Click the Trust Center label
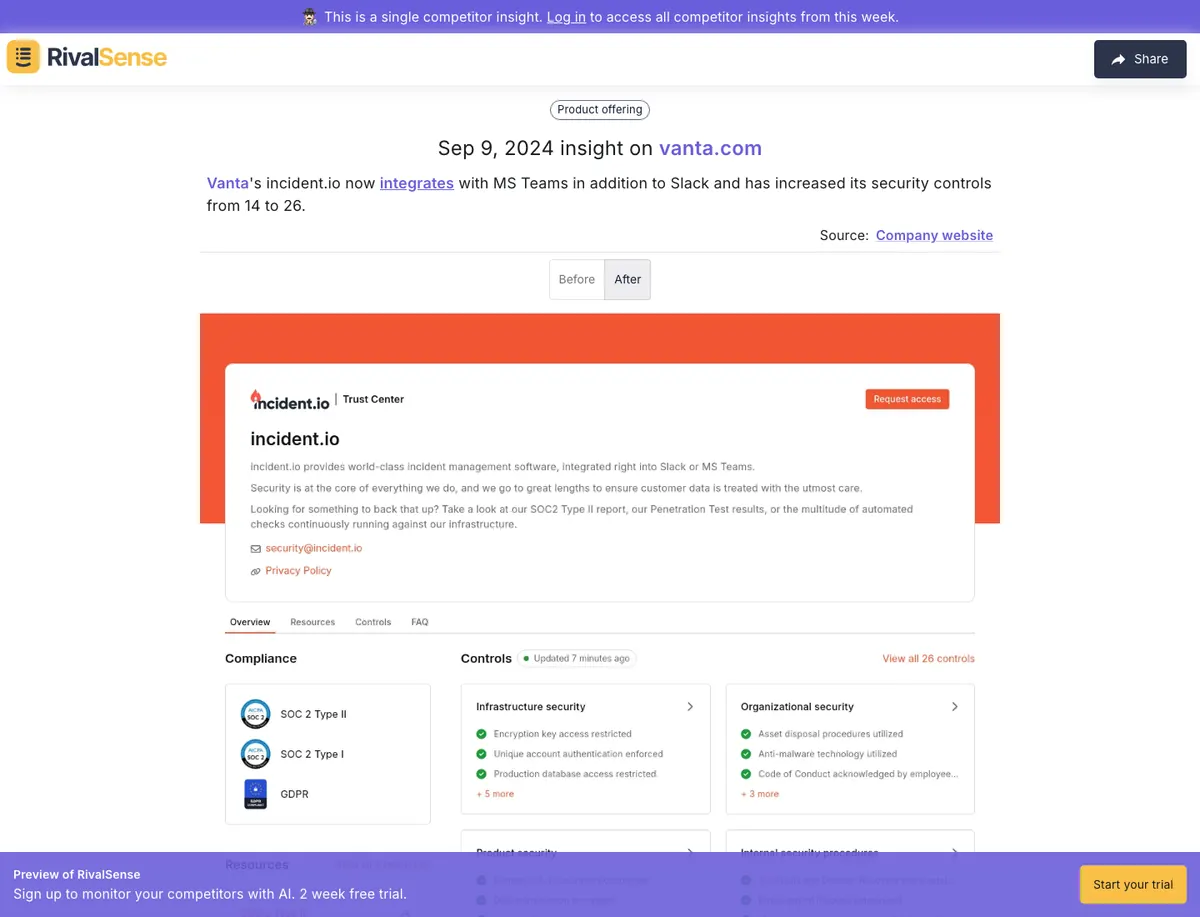The width and height of the screenshot is (1200, 917). 373,399
